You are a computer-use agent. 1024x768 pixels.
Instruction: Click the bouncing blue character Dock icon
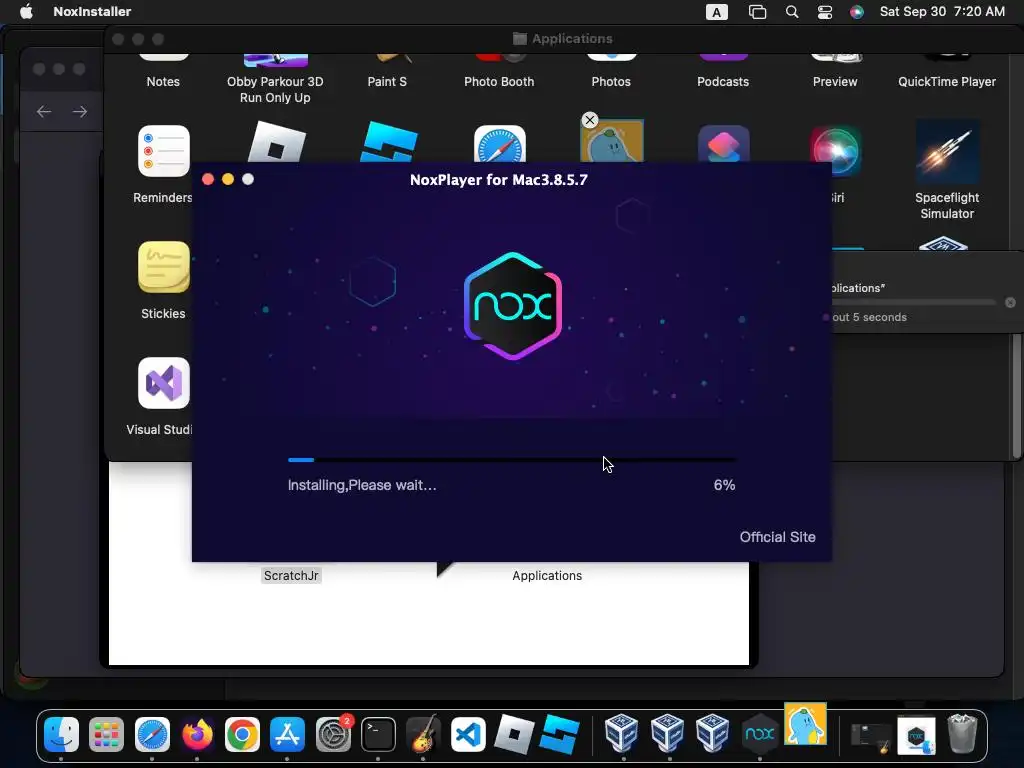(x=805, y=724)
